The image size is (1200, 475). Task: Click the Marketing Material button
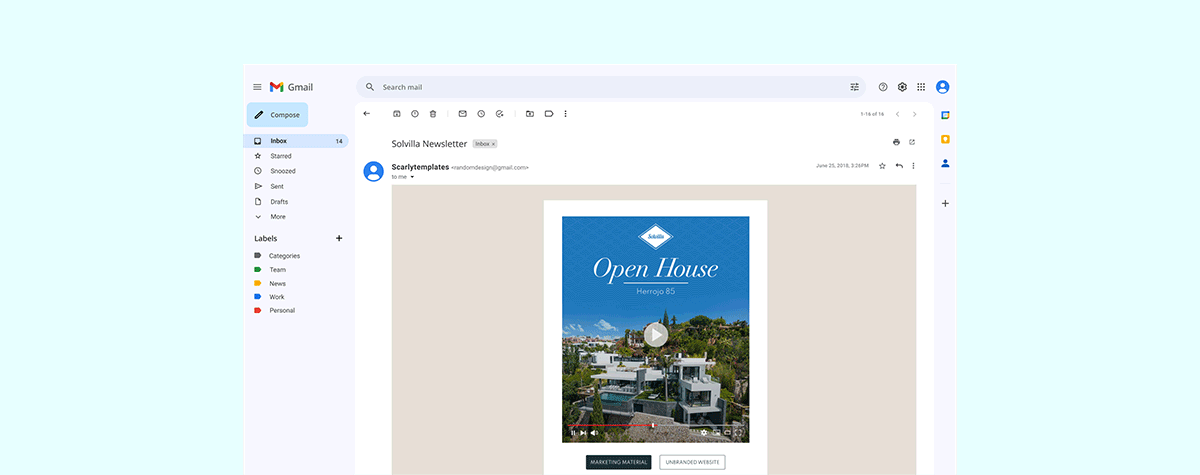tap(619, 462)
